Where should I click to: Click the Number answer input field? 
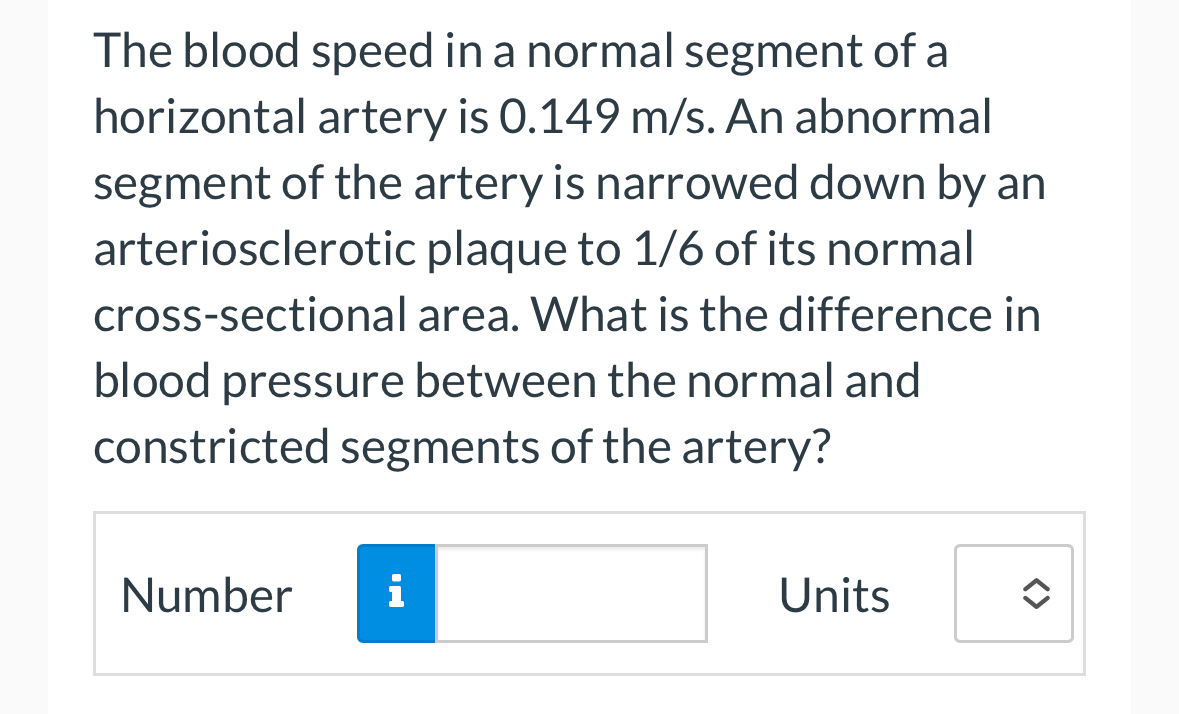(570, 593)
